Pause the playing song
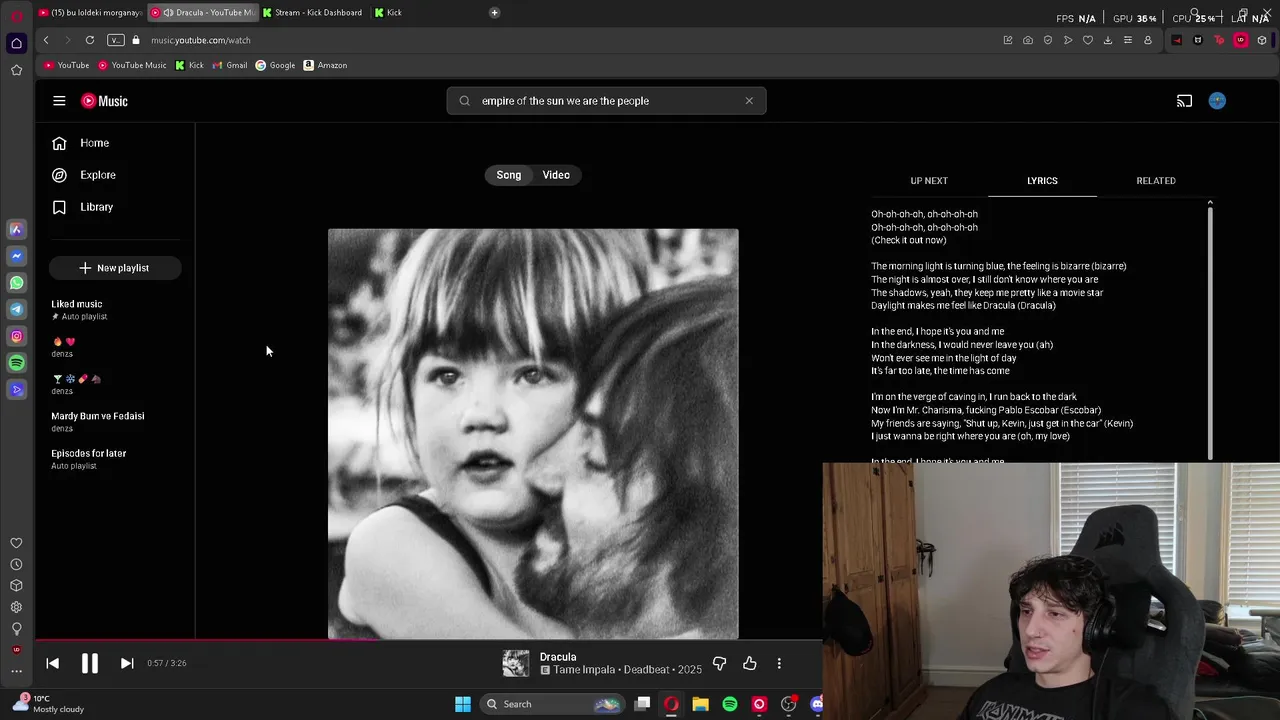This screenshot has height=720, width=1280. (89, 663)
